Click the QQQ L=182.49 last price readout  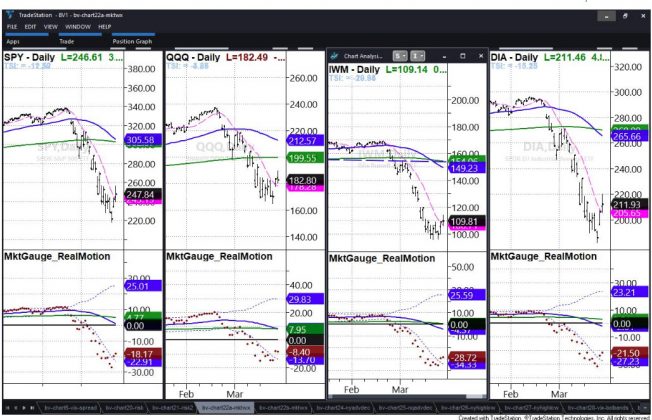pyautogui.click(x=247, y=57)
